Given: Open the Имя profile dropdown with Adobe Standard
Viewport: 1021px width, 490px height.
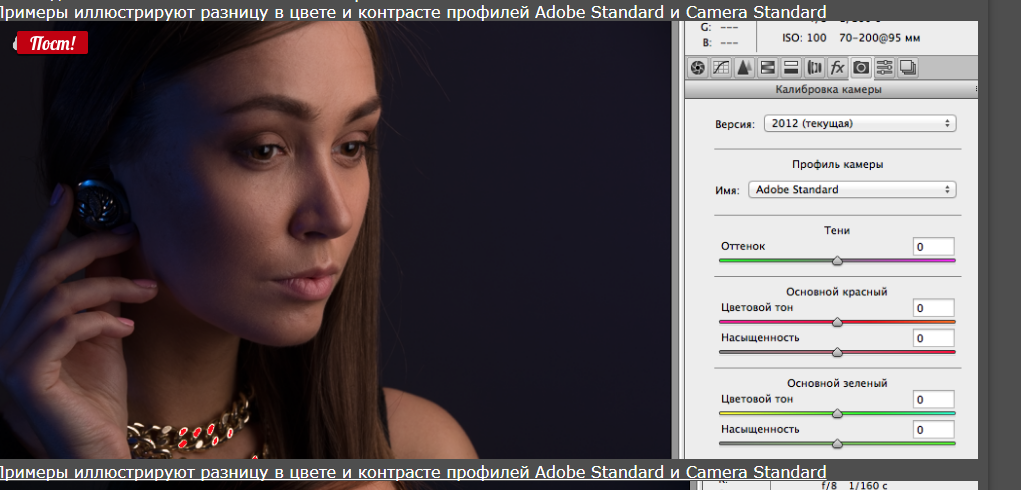Looking at the screenshot, I should point(851,189).
